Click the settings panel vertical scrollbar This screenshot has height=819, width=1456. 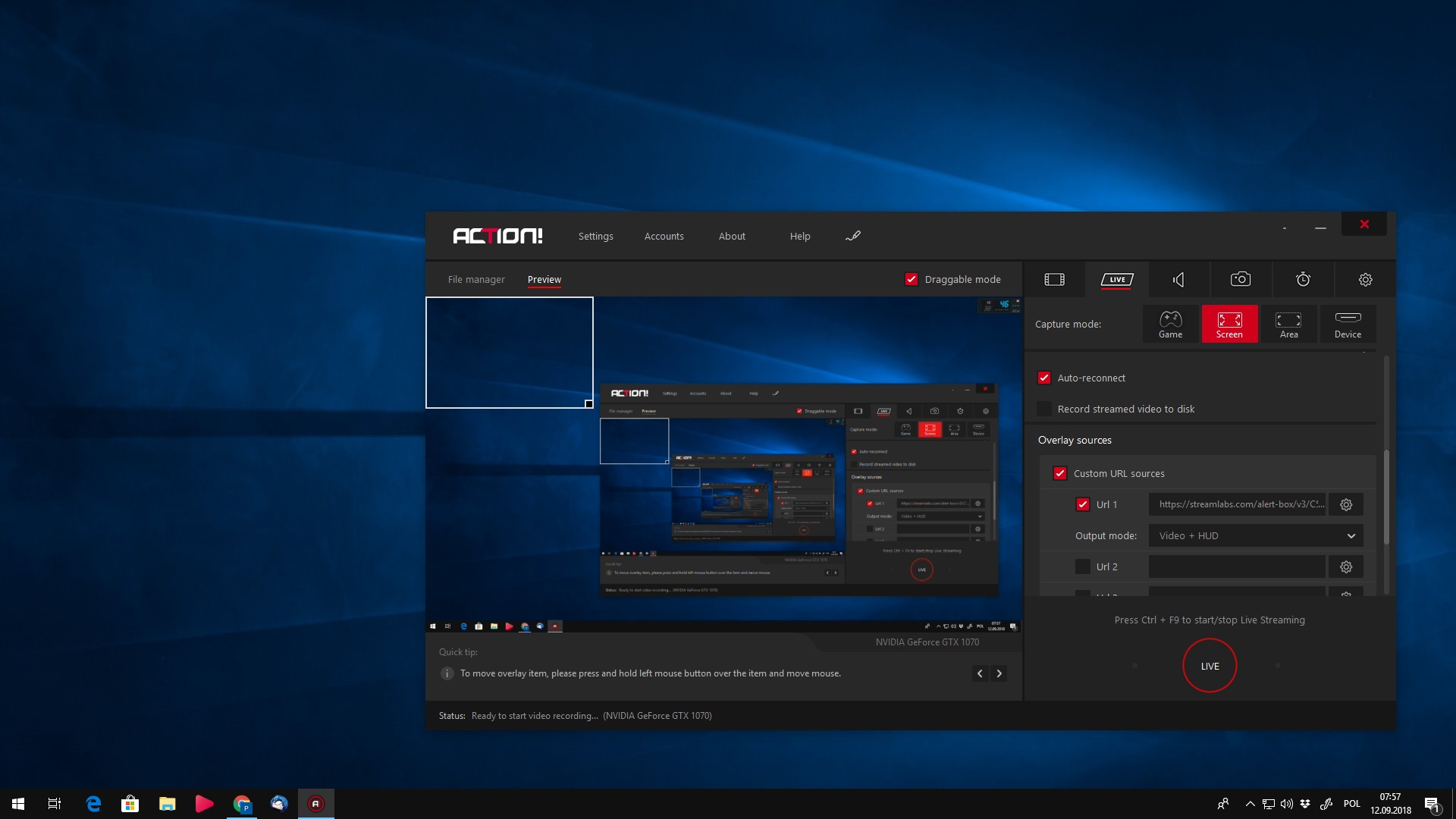click(x=1386, y=497)
